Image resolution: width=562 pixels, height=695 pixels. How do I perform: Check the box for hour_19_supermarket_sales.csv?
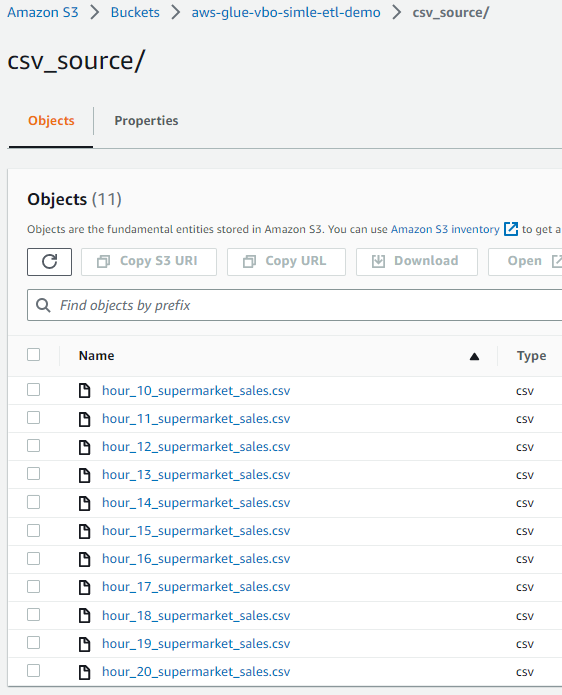[34, 643]
